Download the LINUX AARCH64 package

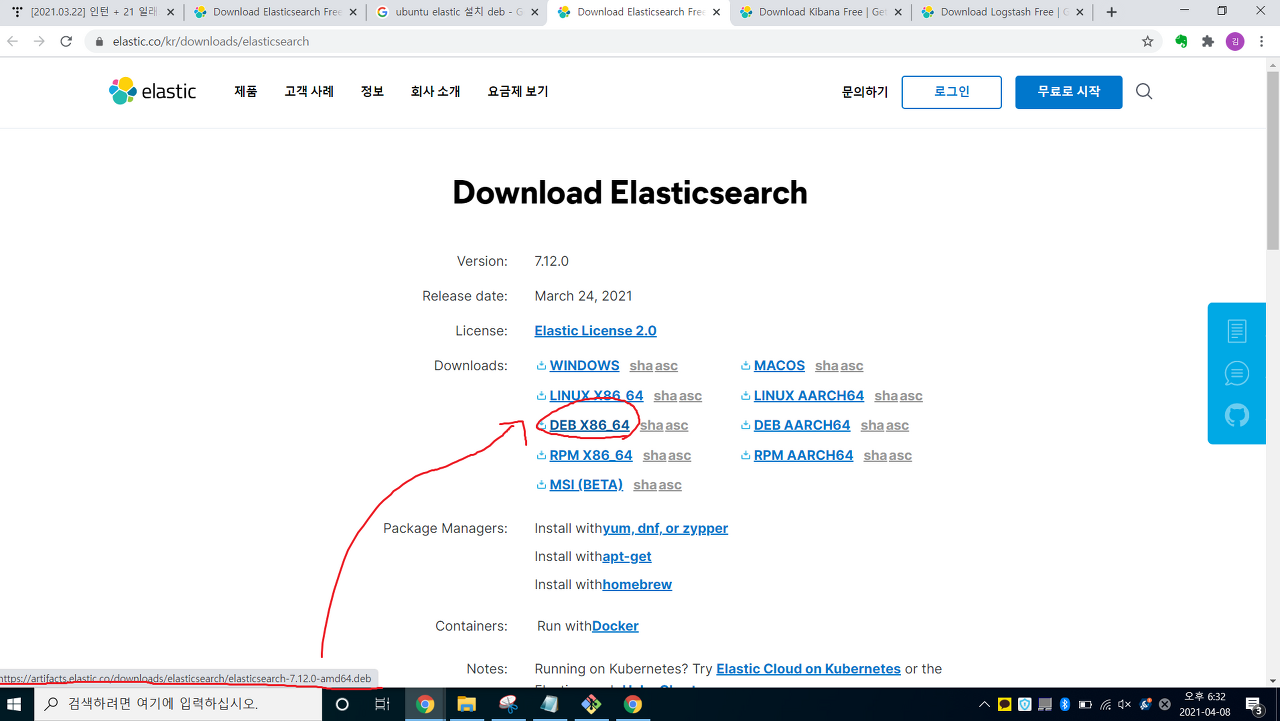[809, 396]
